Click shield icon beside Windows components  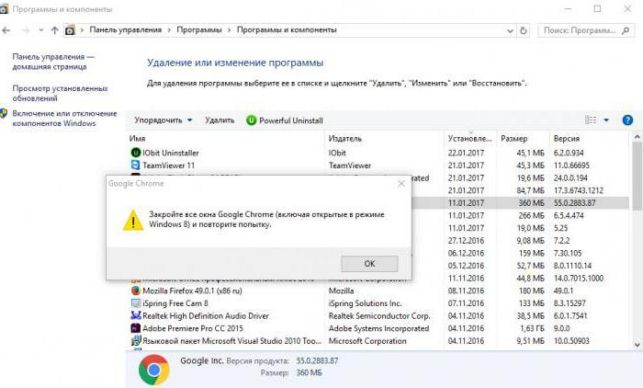(4, 113)
